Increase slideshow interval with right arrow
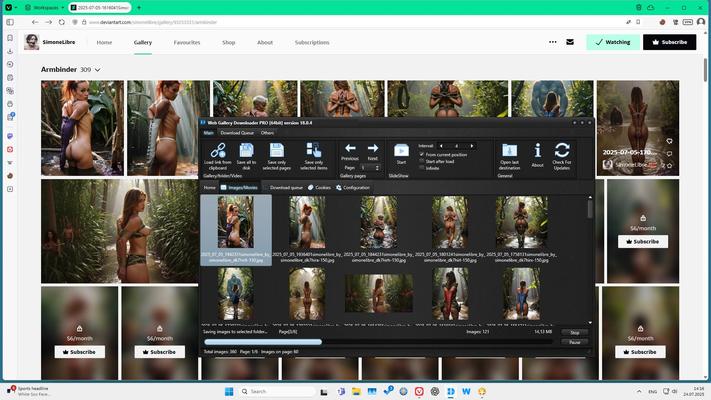Viewport: 711px width, 400px height. (x=472, y=146)
